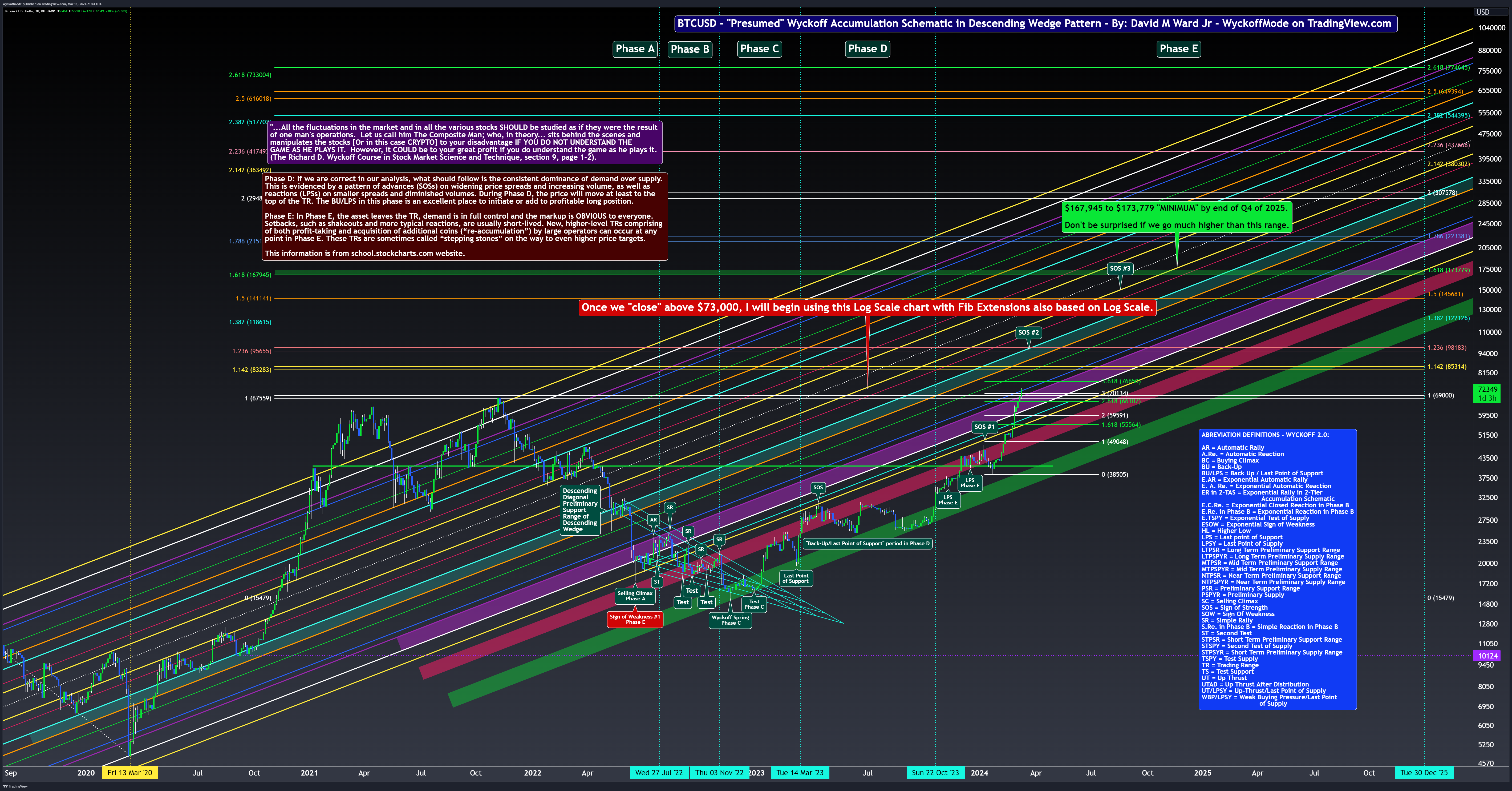The image size is (1512, 791).
Task: Select the Tue 30 Dec '25 date marker
Action: [1424, 773]
